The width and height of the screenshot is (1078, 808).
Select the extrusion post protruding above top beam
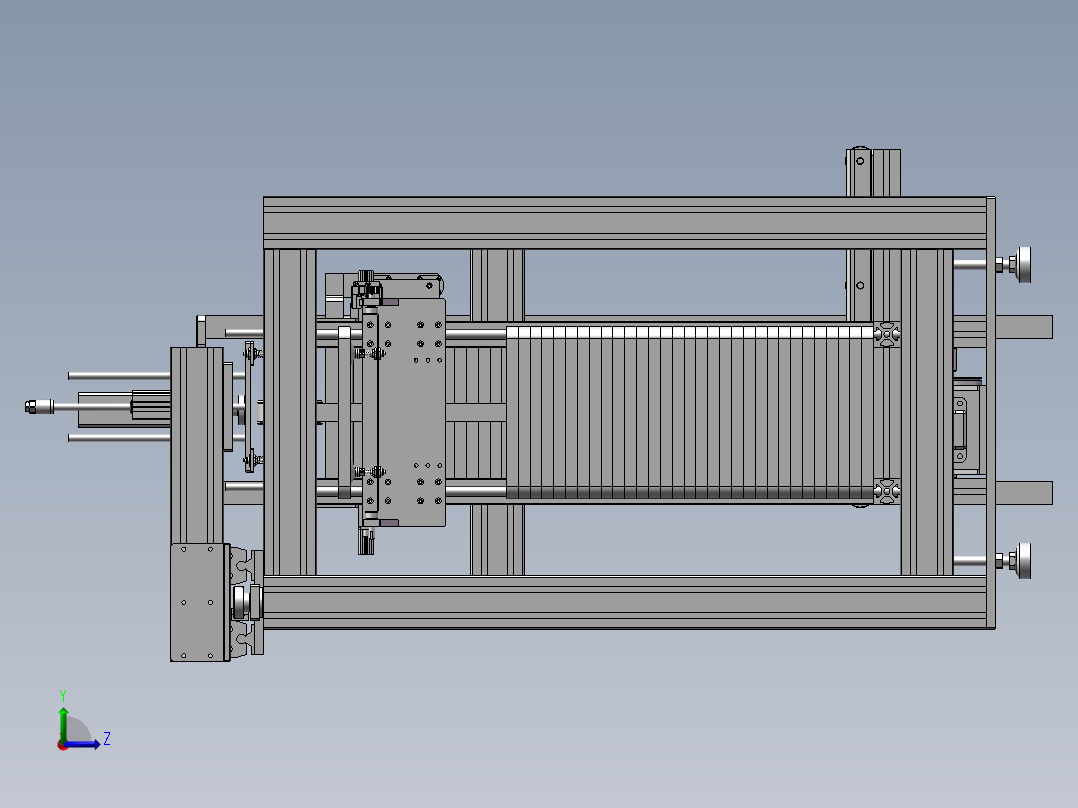coord(873,172)
